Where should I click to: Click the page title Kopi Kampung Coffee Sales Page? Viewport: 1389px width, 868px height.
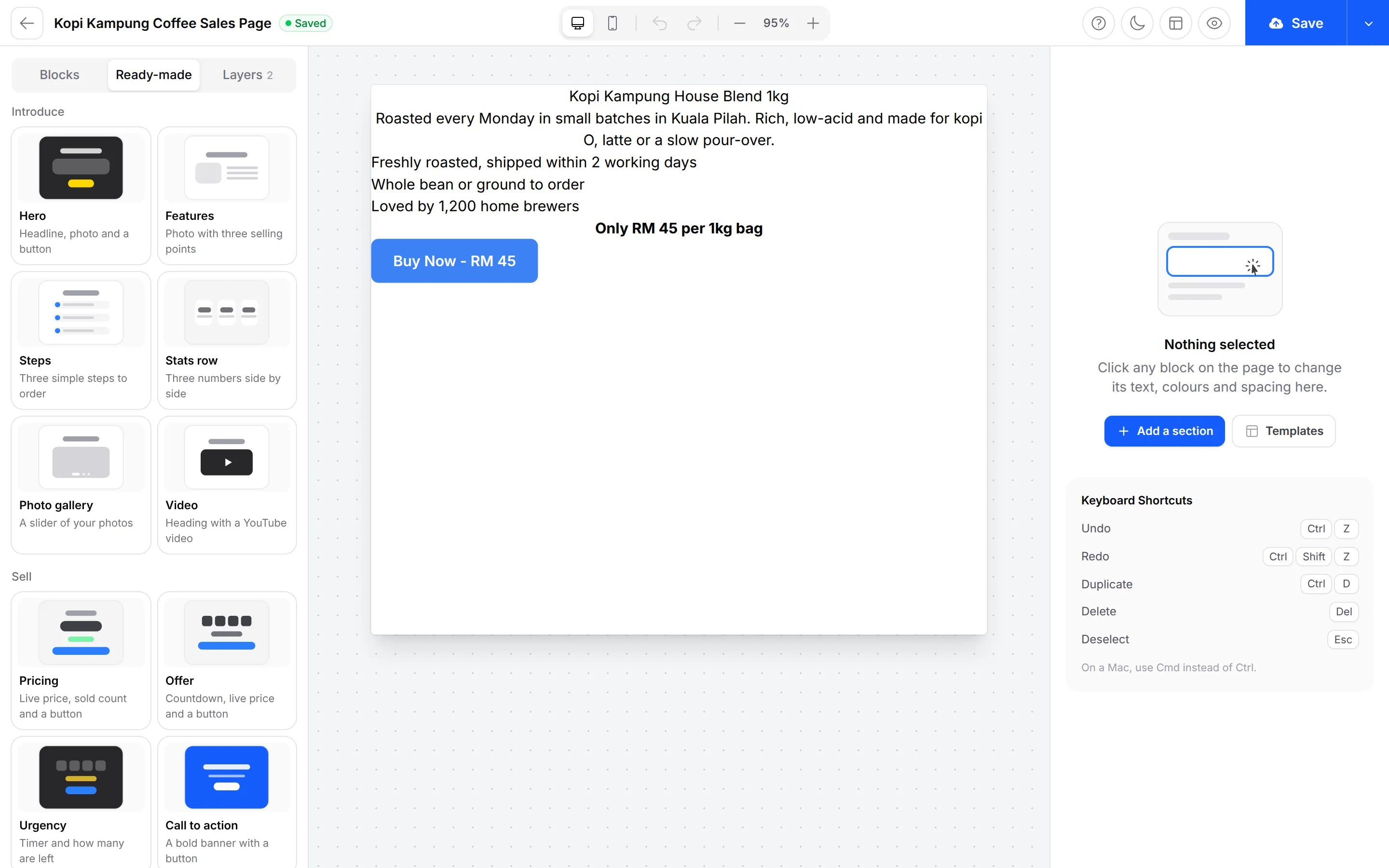click(163, 23)
